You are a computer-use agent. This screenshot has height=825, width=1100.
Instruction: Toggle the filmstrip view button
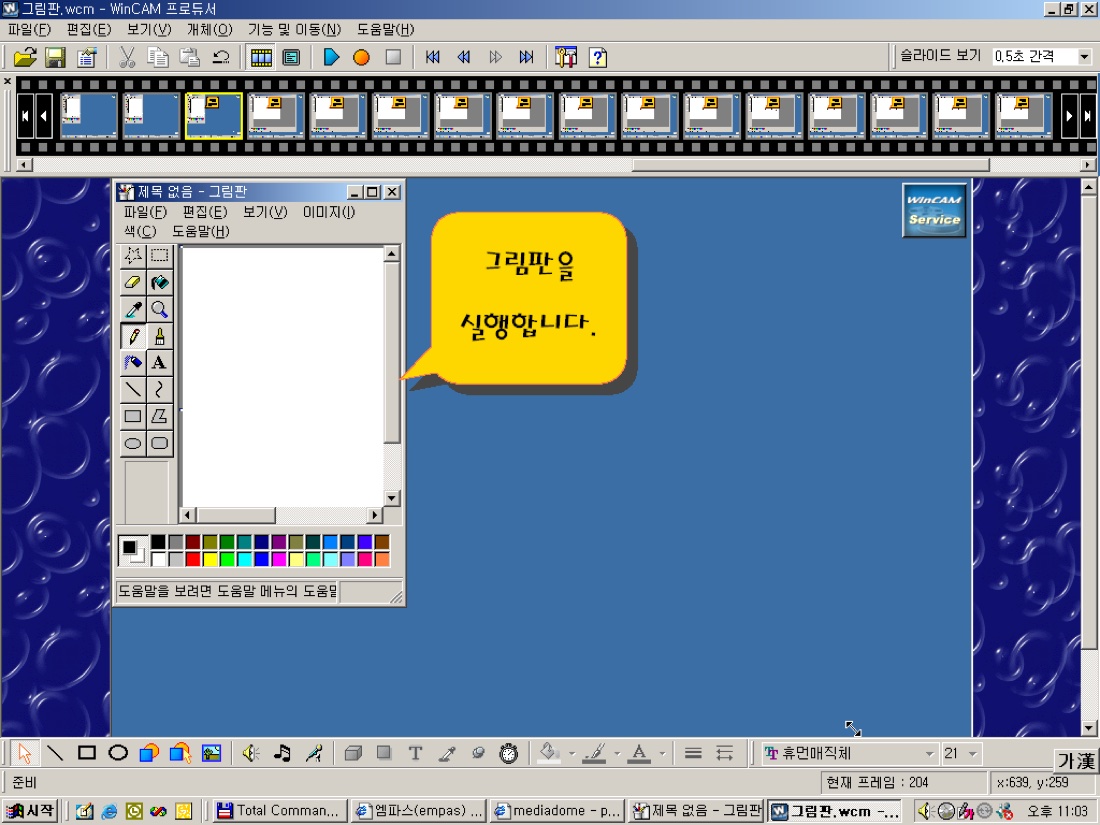coord(261,58)
